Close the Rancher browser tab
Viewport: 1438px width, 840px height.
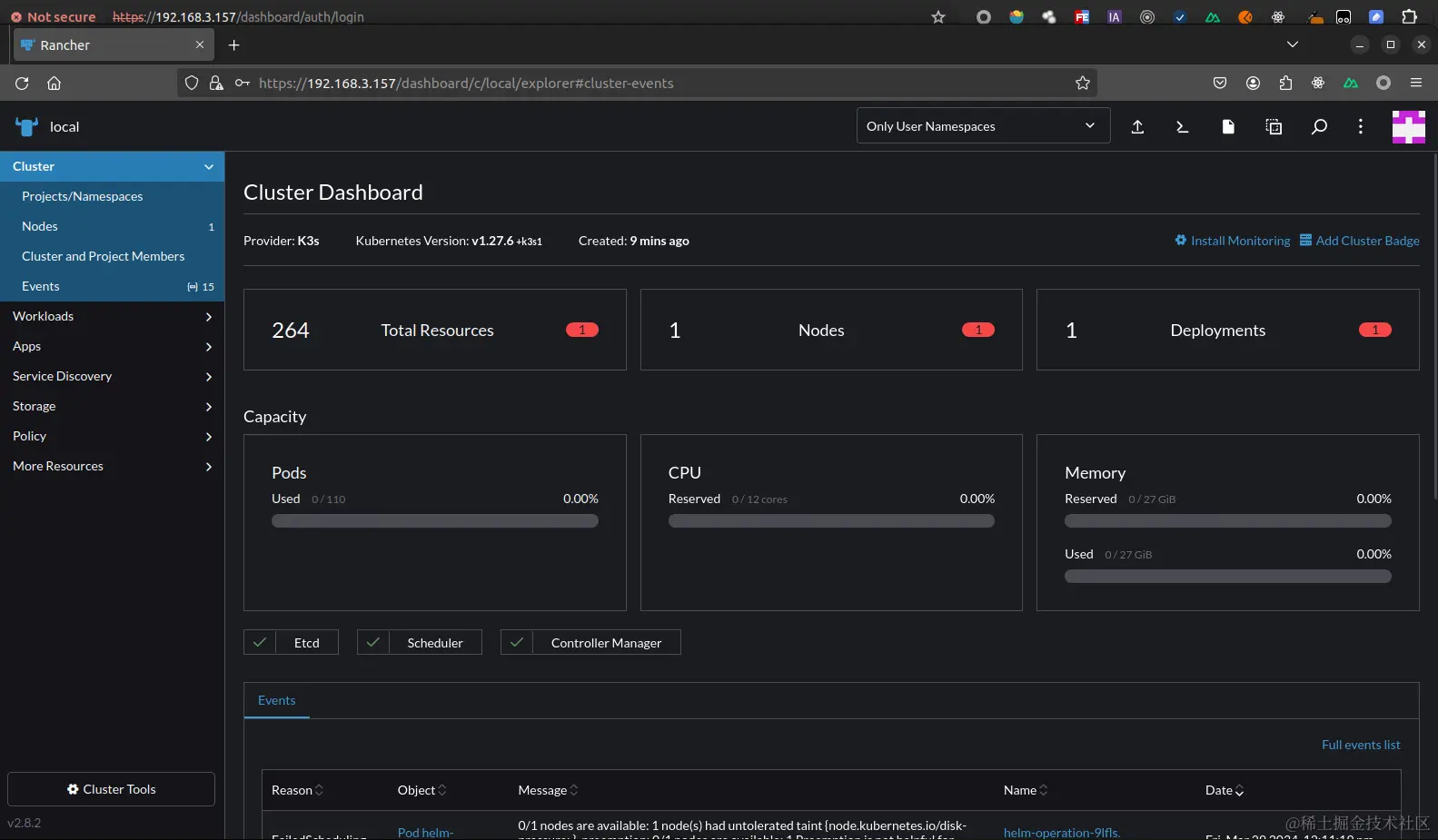pos(200,44)
